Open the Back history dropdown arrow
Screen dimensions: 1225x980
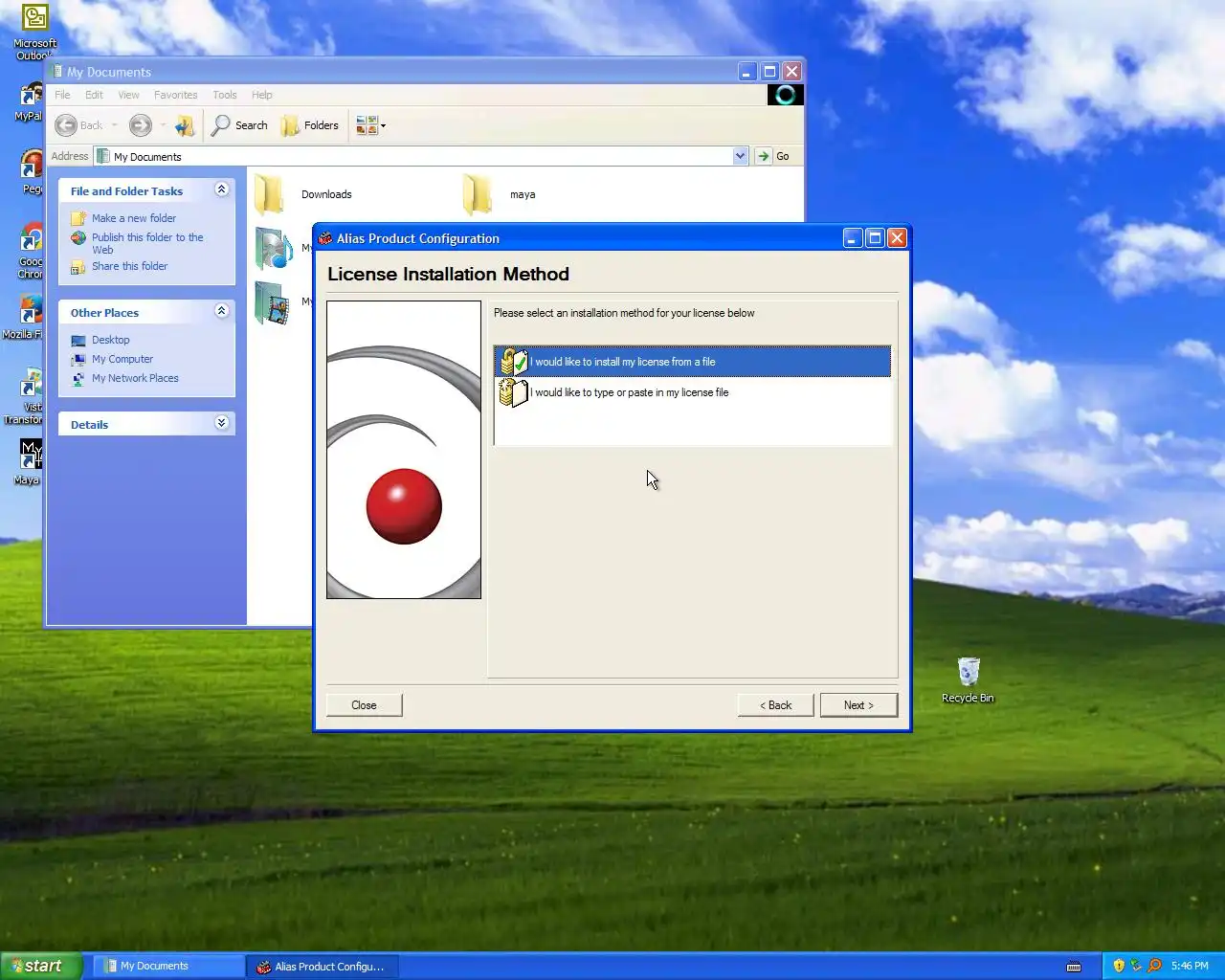click(115, 125)
